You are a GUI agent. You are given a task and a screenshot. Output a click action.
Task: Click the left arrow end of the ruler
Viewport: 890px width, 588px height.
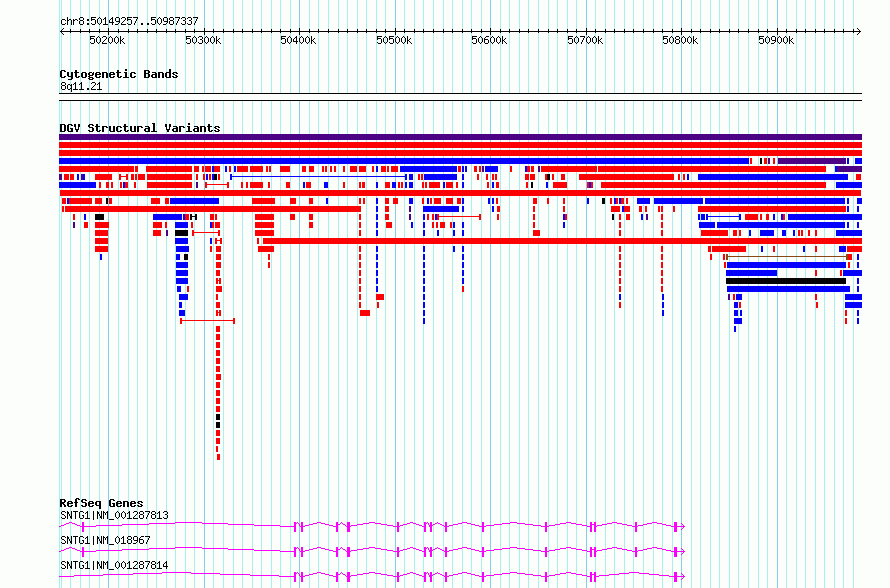62,31
